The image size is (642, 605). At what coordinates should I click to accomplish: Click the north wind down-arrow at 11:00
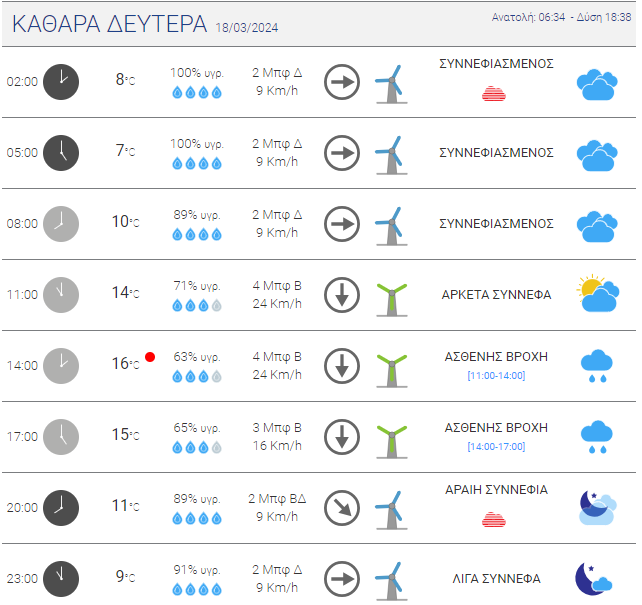342,295
